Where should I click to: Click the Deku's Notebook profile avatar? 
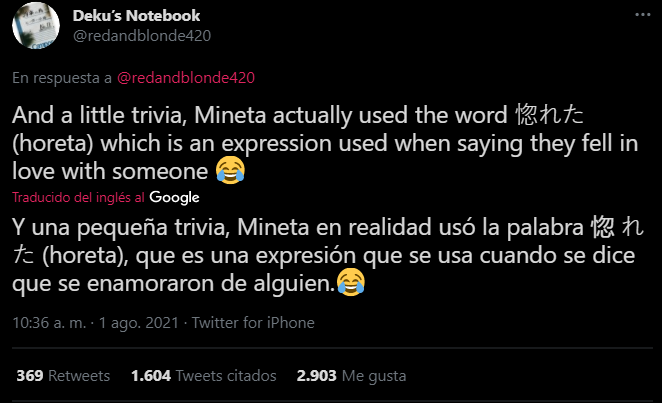pos(39,28)
